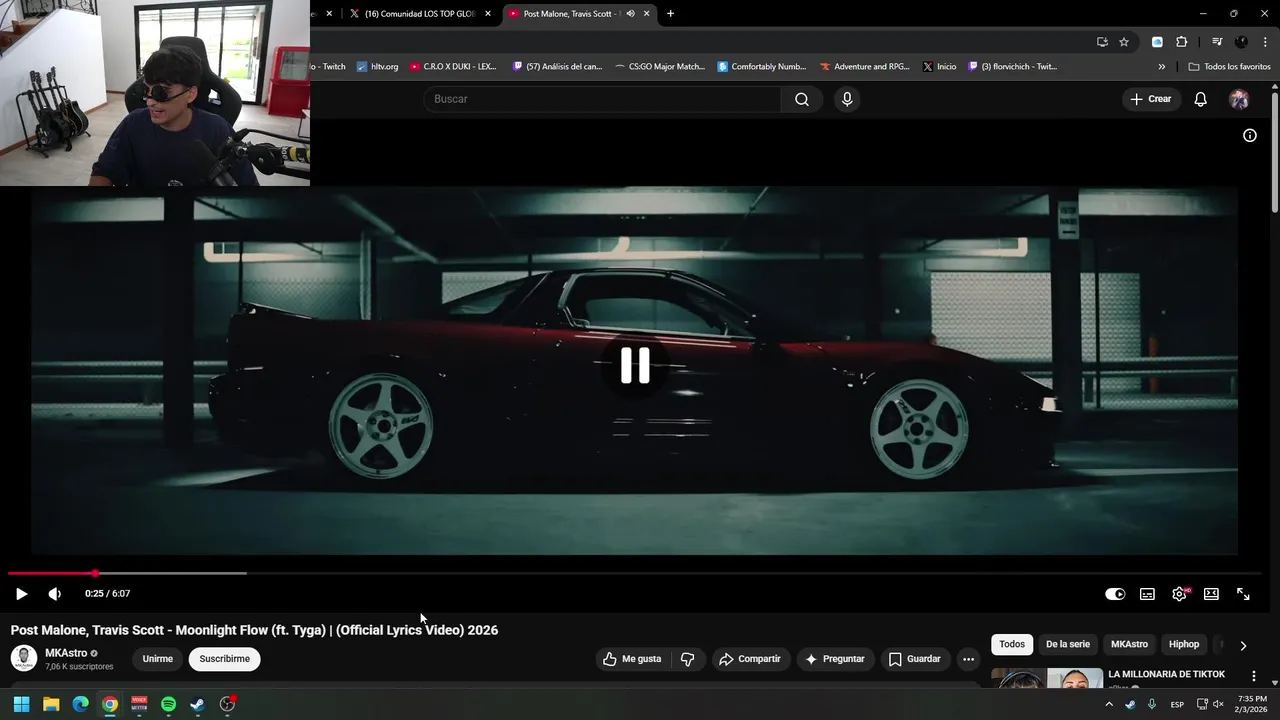Viewport: 1280px width, 720px height.
Task: Select the Hiphop filter chip
Action: [x=1184, y=644]
